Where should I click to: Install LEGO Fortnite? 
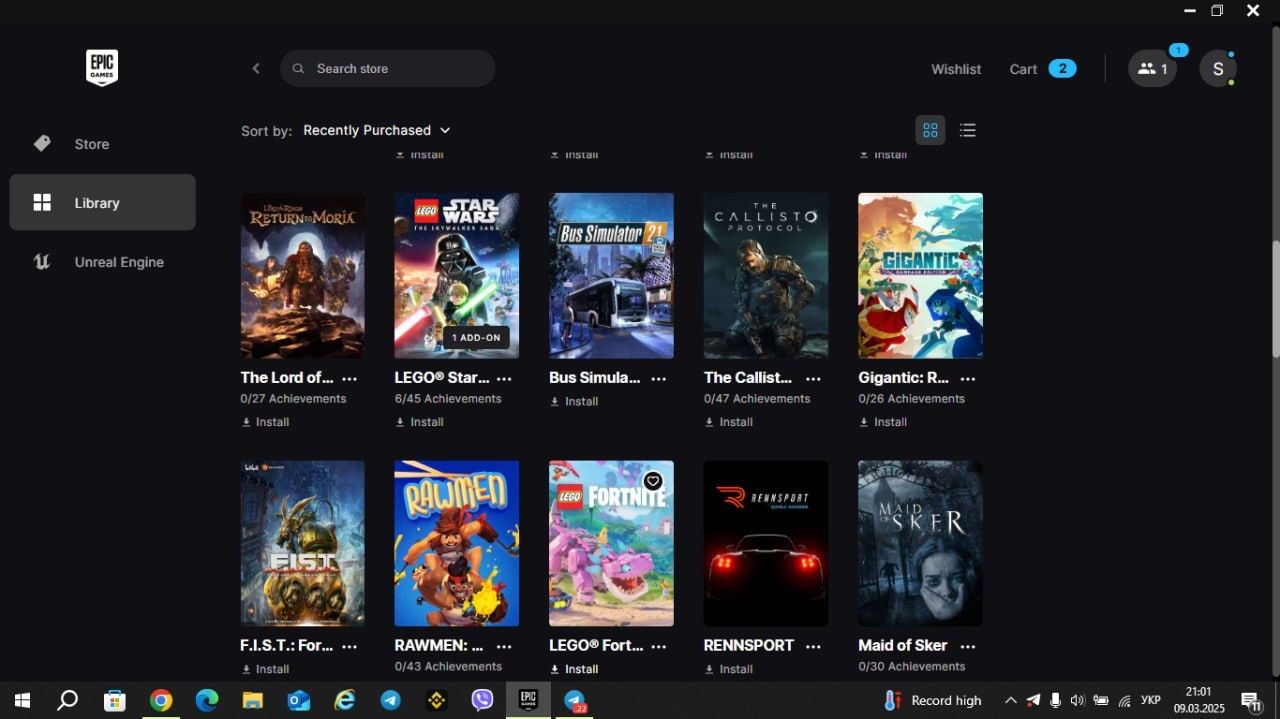574,669
